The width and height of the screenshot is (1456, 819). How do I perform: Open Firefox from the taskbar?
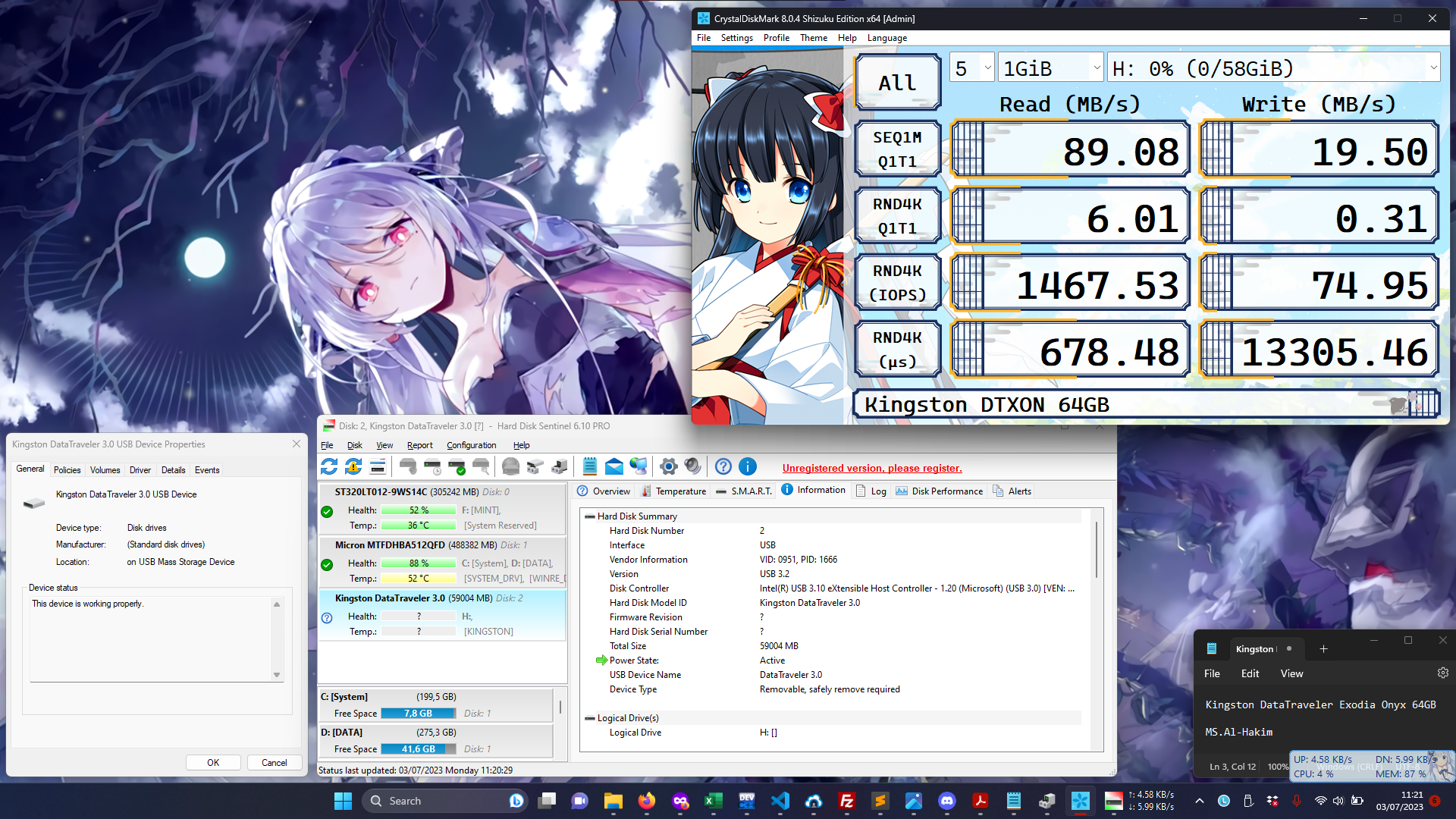pyautogui.click(x=646, y=801)
